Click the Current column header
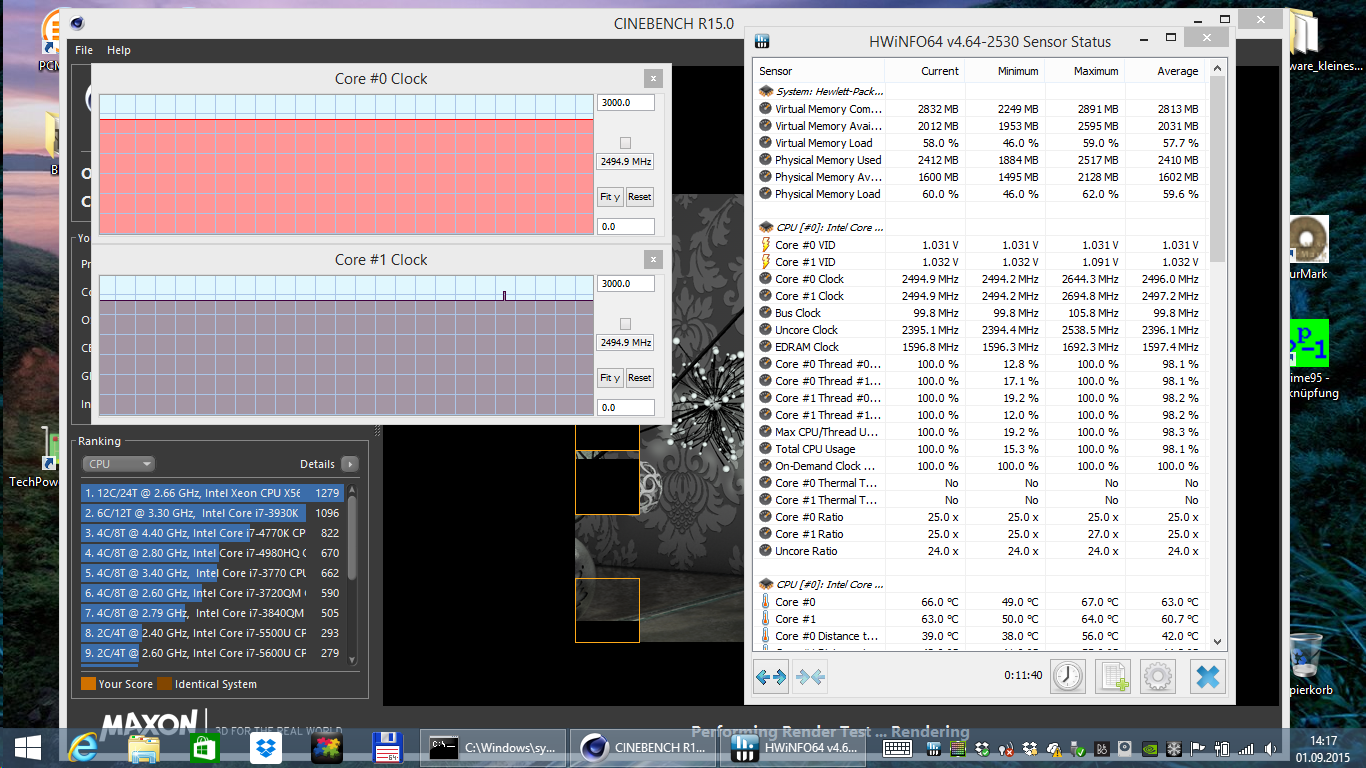 (924, 71)
